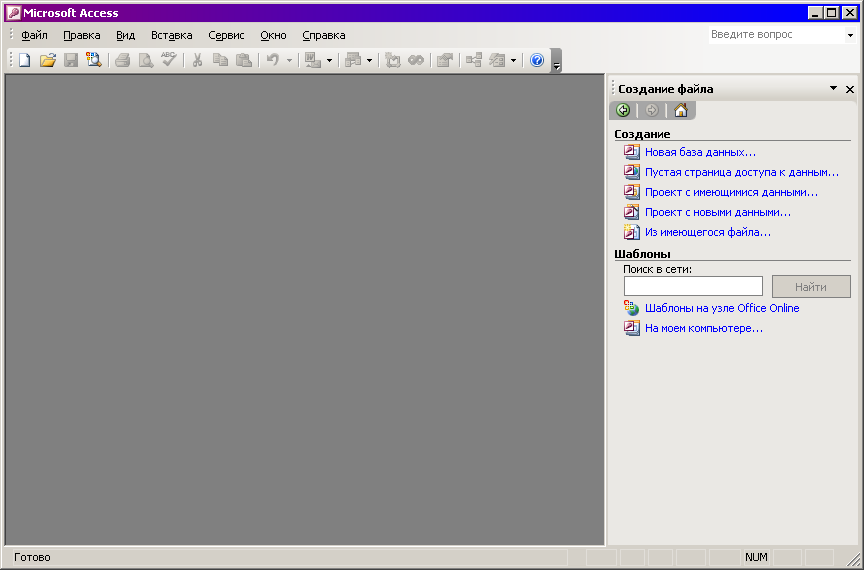Close the 'Создание файла' task pane
864x570 pixels.
tap(850, 89)
